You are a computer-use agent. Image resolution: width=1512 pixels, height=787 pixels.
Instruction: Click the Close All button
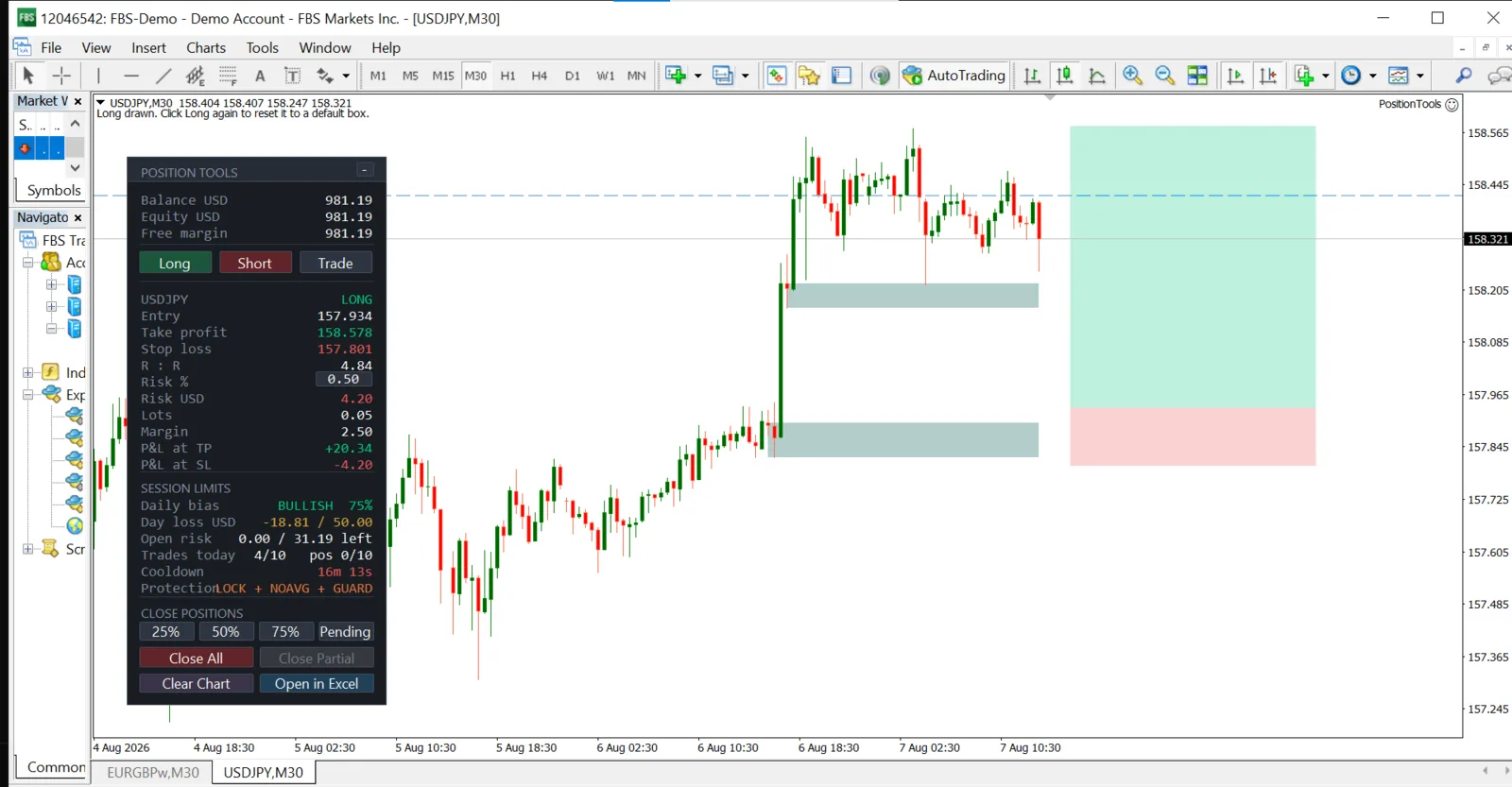[x=197, y=658]
